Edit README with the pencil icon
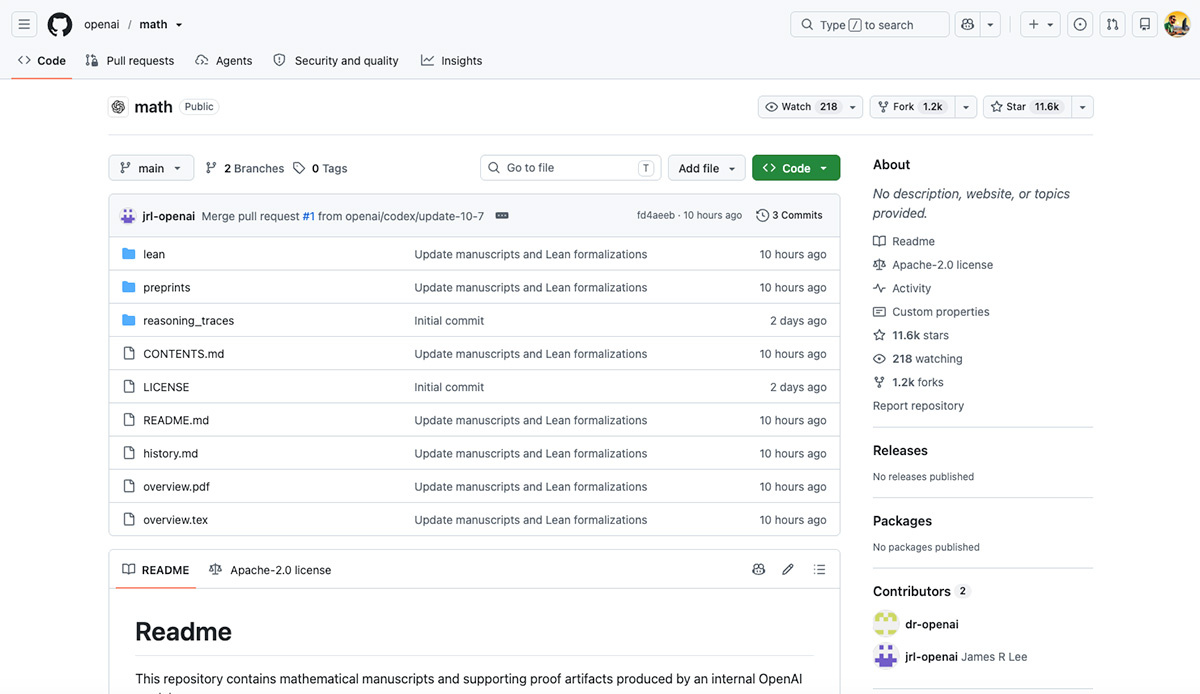This screenshot has width=1200, height=694. point(788,569)
